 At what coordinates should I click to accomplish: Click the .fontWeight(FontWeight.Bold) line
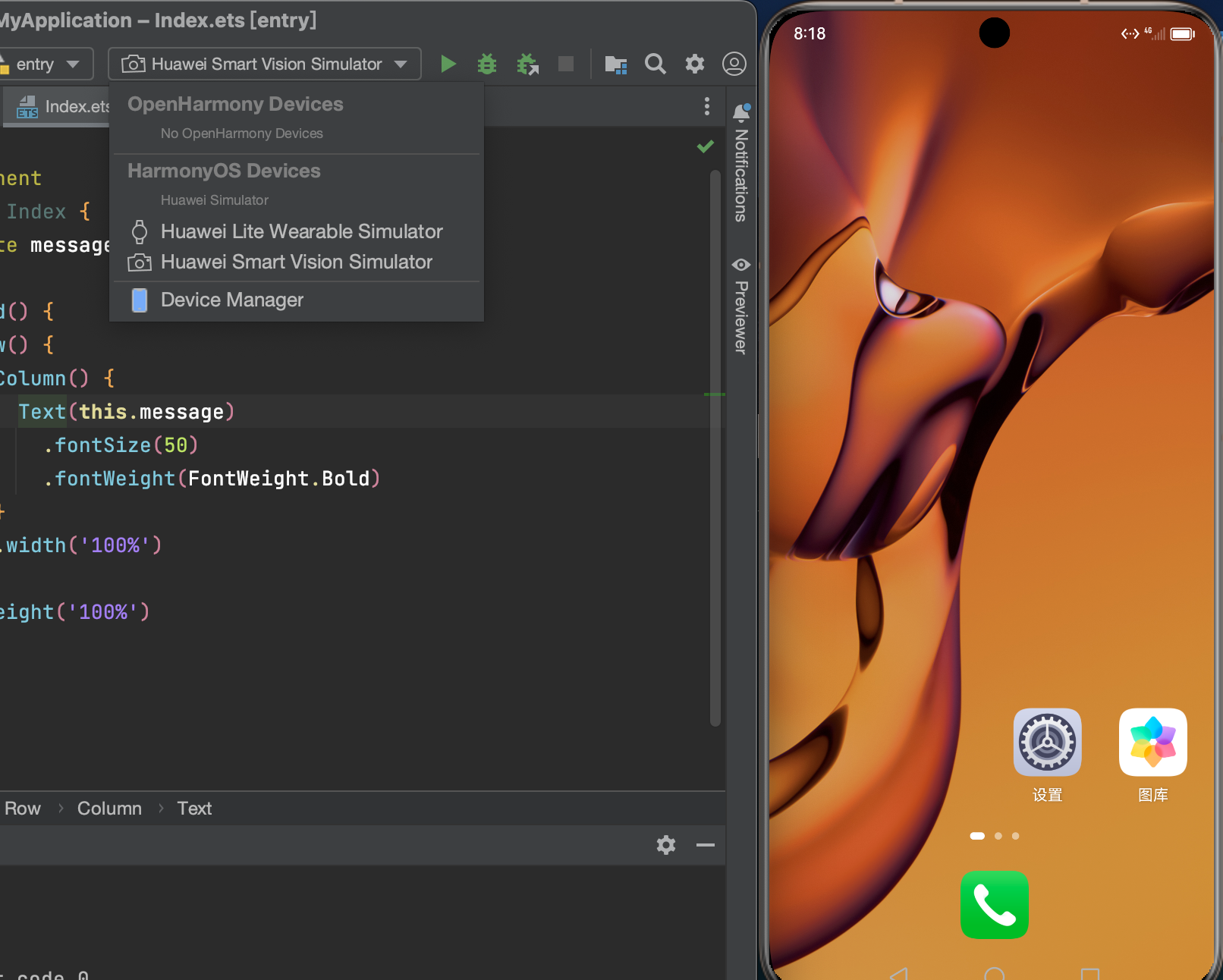point(212,479)
